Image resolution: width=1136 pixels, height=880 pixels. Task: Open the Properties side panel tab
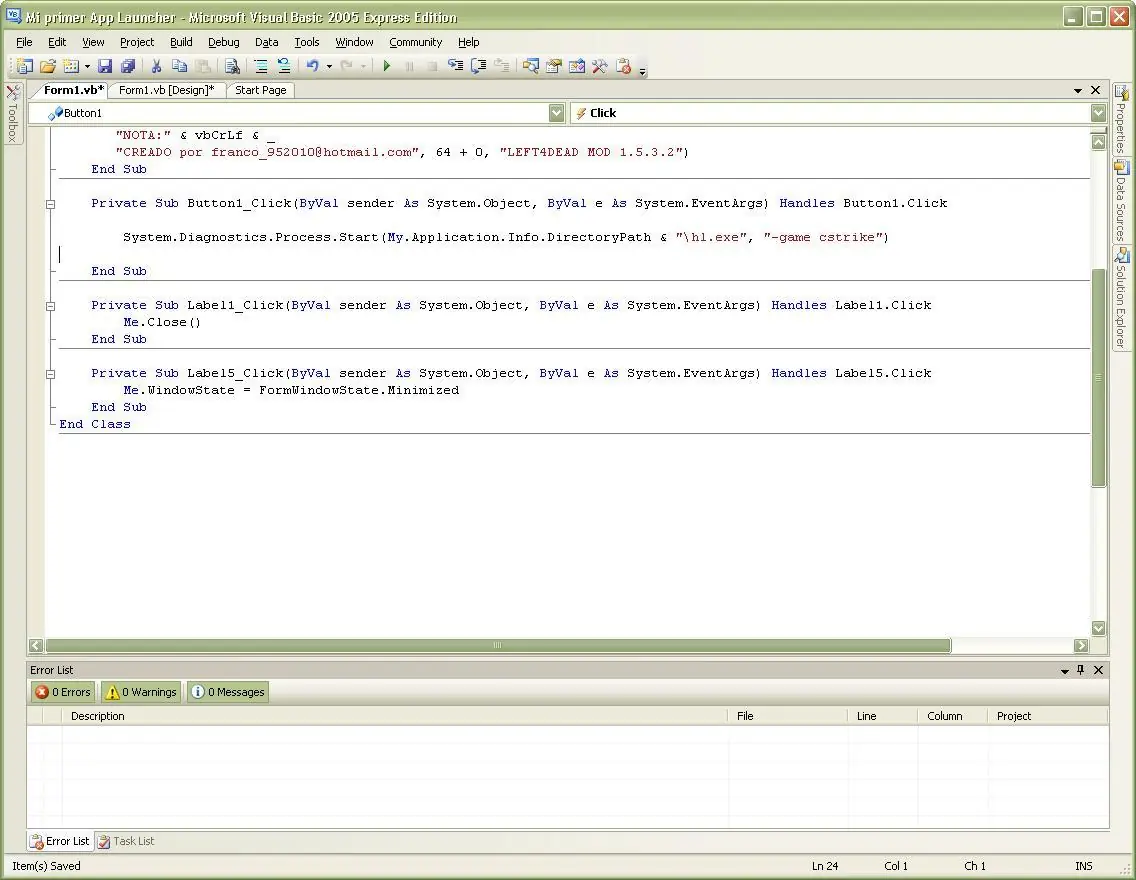(1121, 119)
